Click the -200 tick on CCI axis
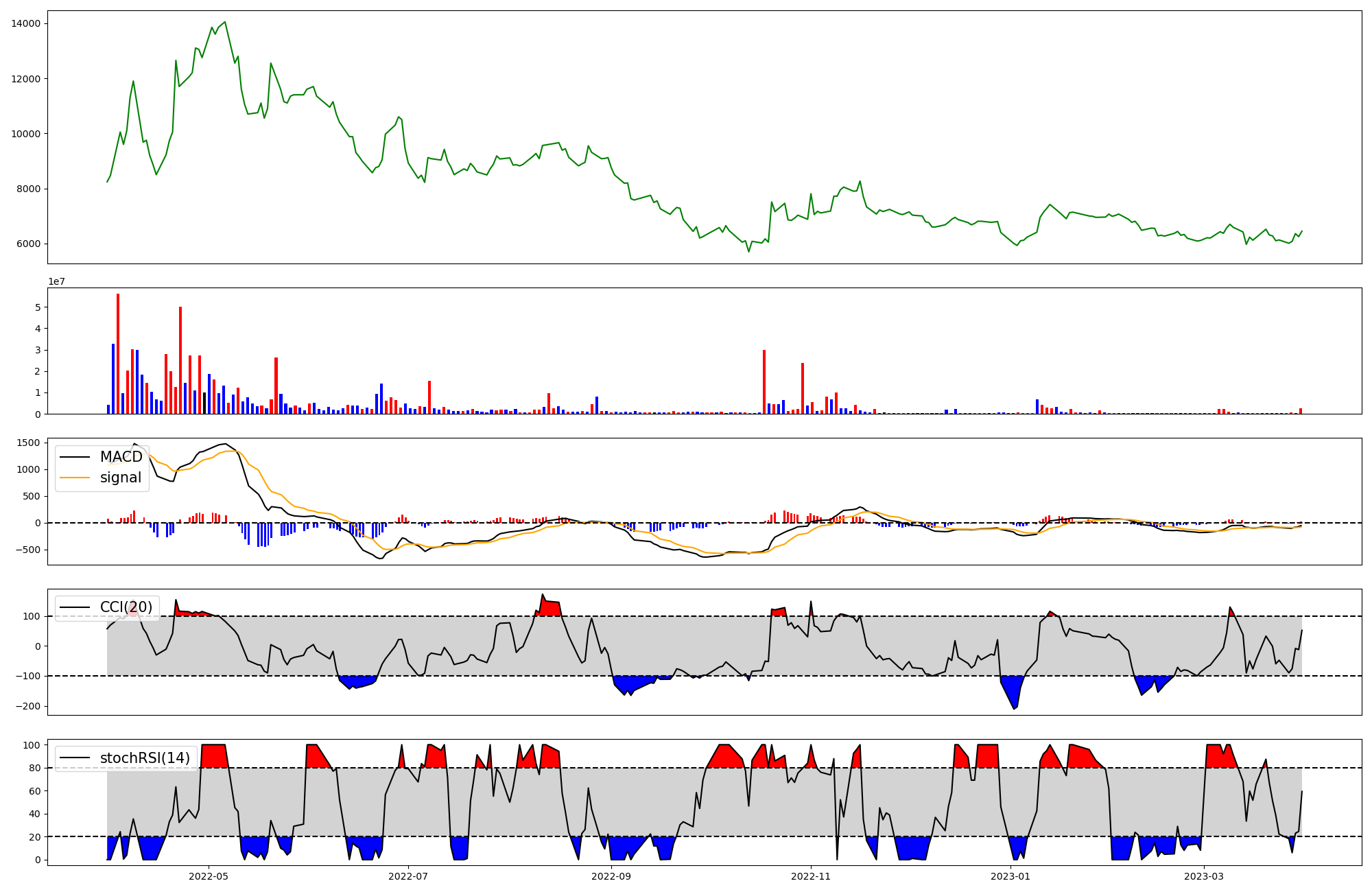 [29, 707]
